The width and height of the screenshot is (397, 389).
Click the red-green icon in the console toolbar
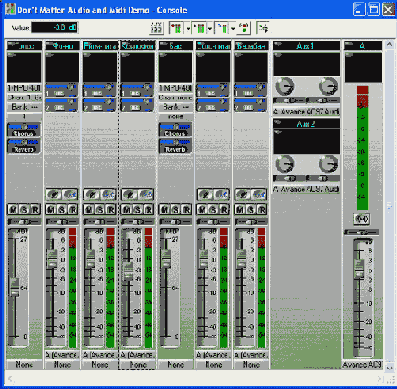click(245, 28)
